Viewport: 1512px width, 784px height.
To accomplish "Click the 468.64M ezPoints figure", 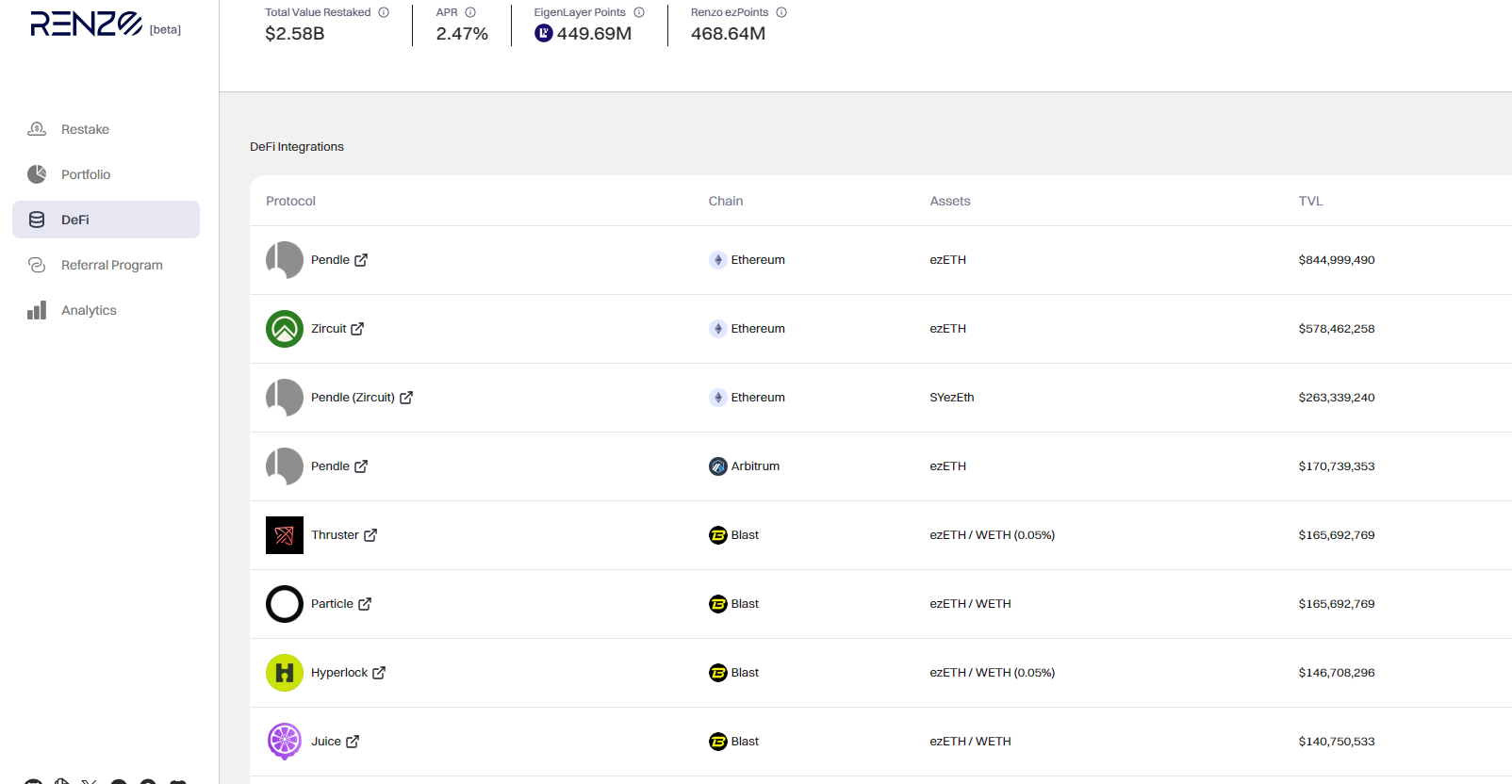I will tap(728, 34).
